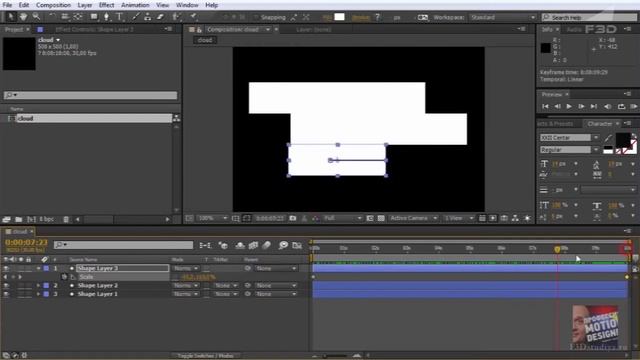Image resolution: width=640 pixels, height=360 pixels.
Task: Select the Type text tool
Action: (x=120, y=17)
